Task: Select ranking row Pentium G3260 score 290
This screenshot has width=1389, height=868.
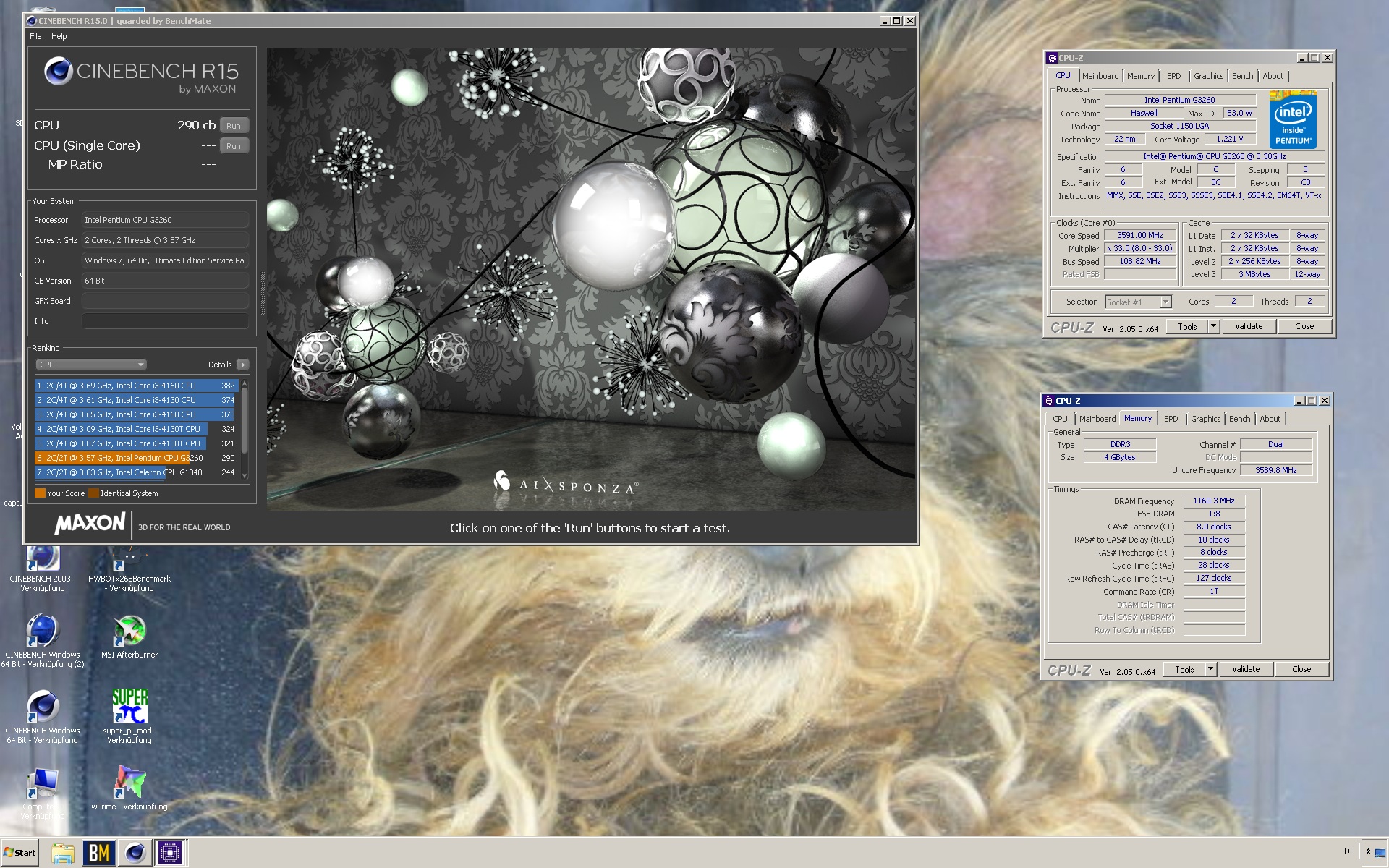Action: coord(136,458)
